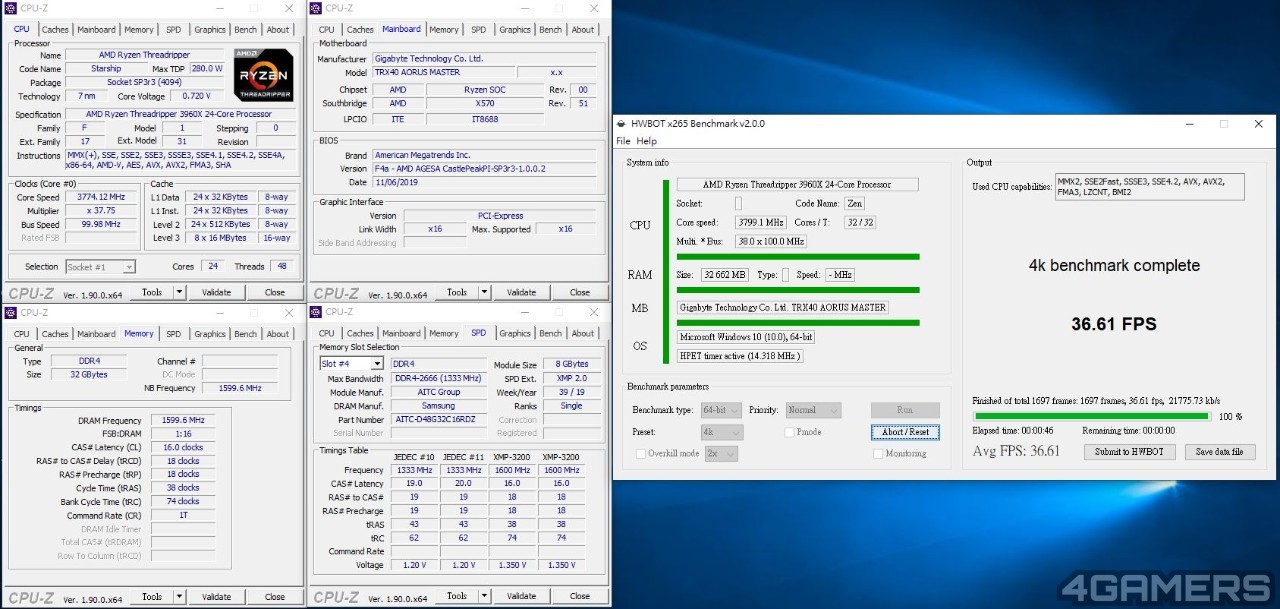This screenshot has width=1280, height=609.
Task: Click the CPU-Z icon in the CPU window title bar
Action: coord(10,8)
